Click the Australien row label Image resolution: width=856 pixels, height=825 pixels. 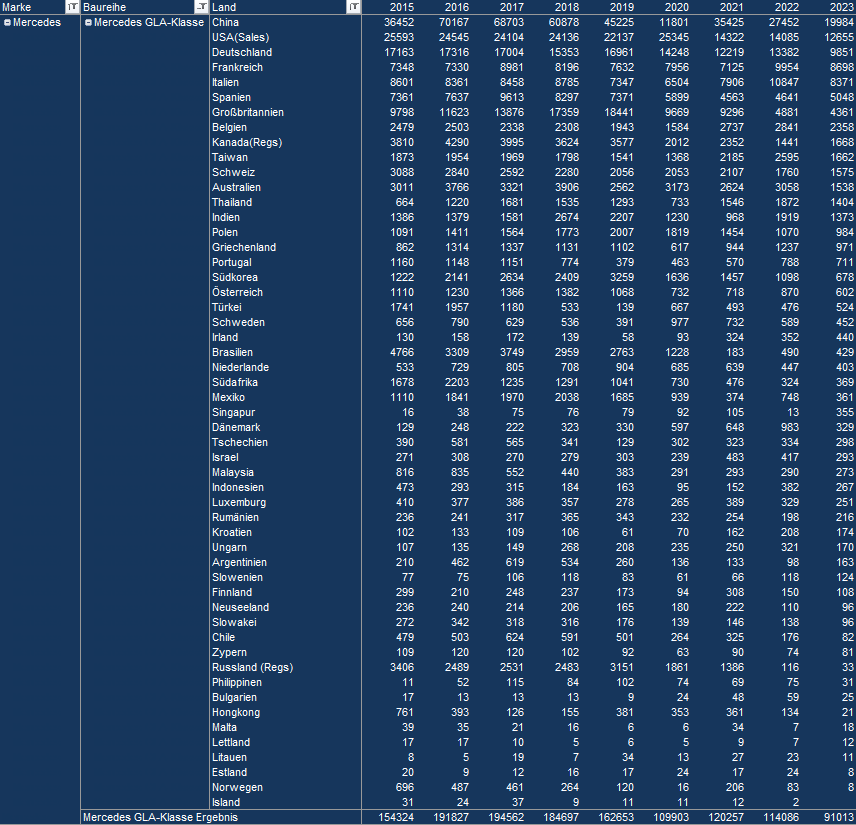point(236,187)
